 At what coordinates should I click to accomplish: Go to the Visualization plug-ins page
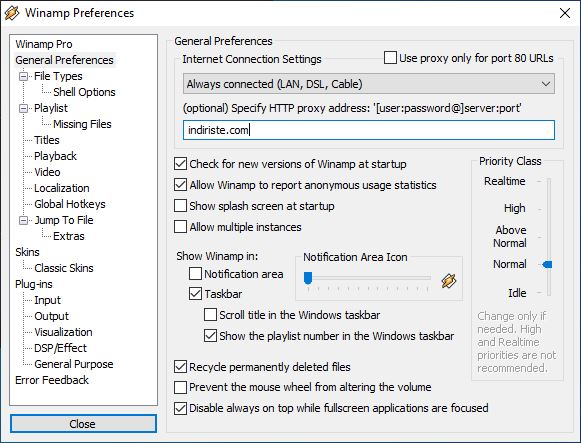pyautogui.click(x=63, y=332)
